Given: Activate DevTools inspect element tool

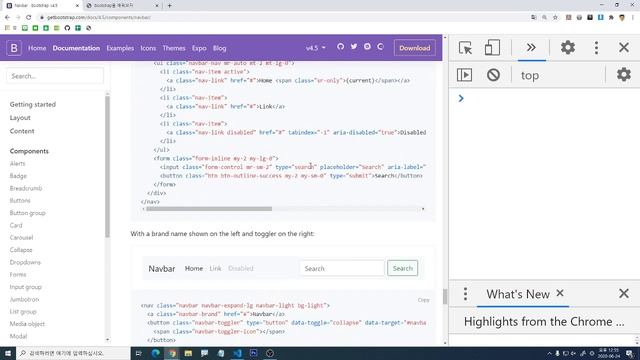Looking at the screenshot, I should coord(465,48).
